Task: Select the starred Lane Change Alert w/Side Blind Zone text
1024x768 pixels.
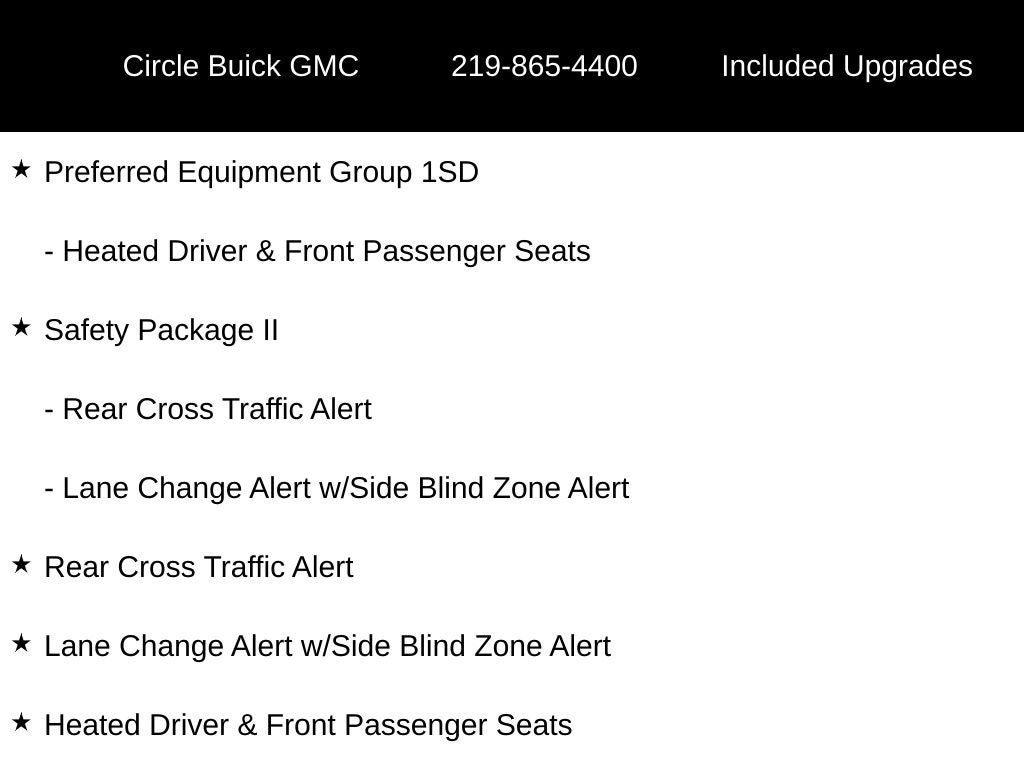Action: (x=327, y=646)
